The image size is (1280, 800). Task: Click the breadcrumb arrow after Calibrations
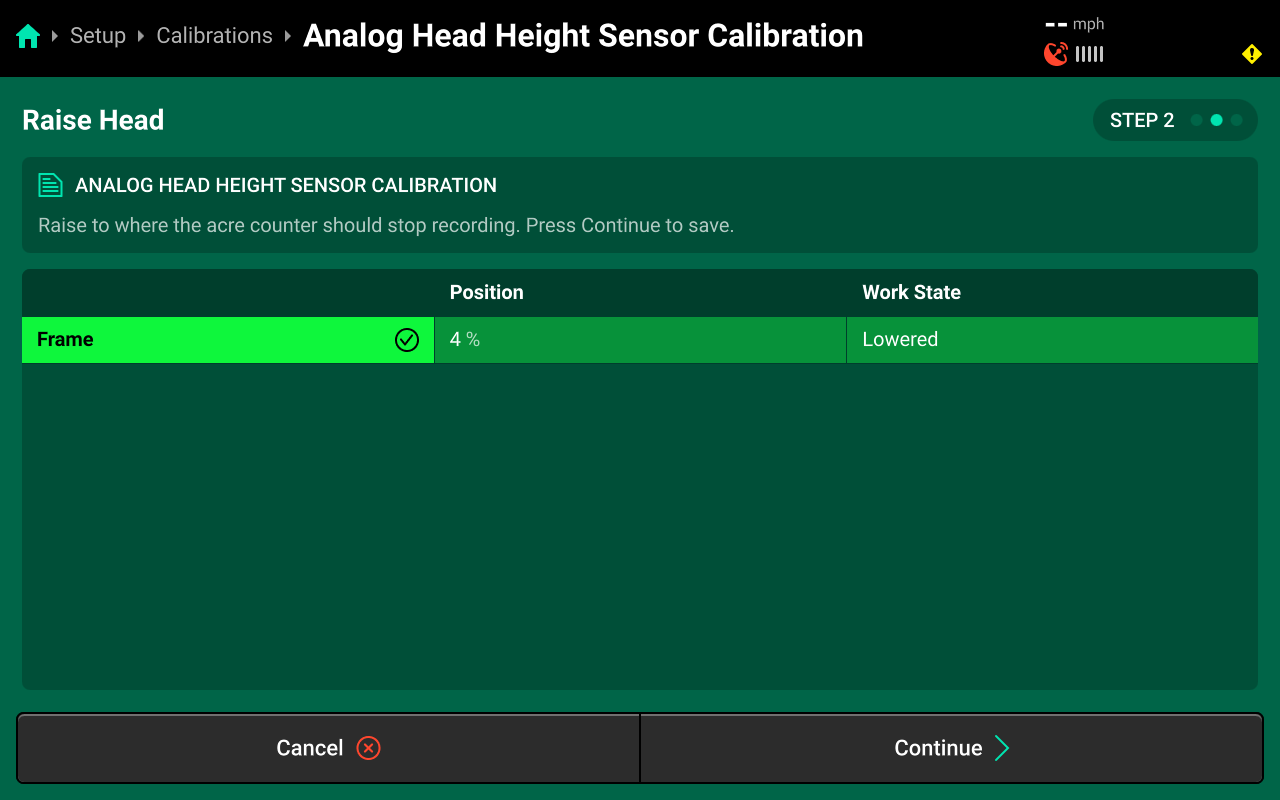(x=288, y=37)
